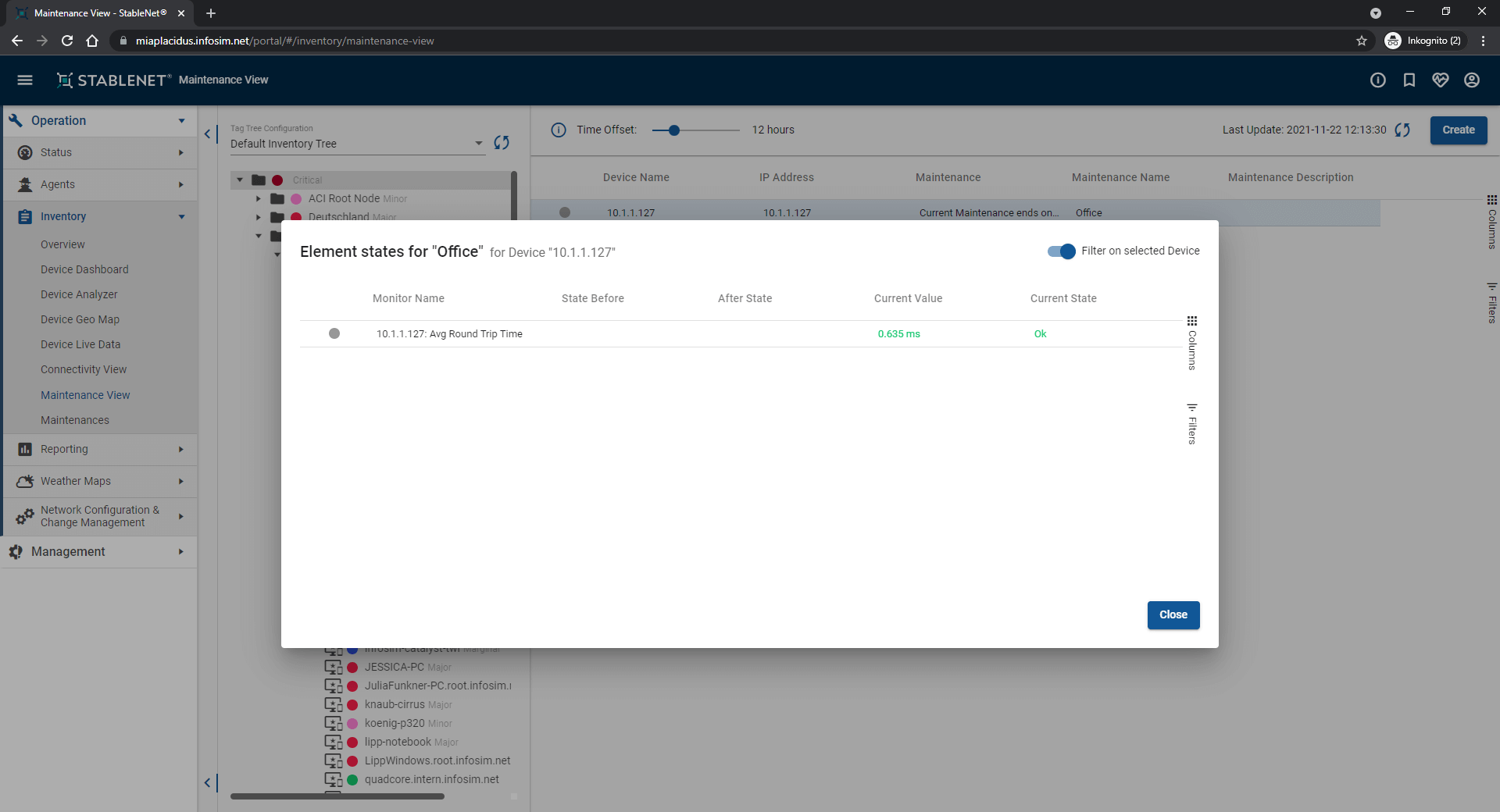Open the Filters panel in dialog
This screenshot has width=1500, height=812.
[1192, 424]
